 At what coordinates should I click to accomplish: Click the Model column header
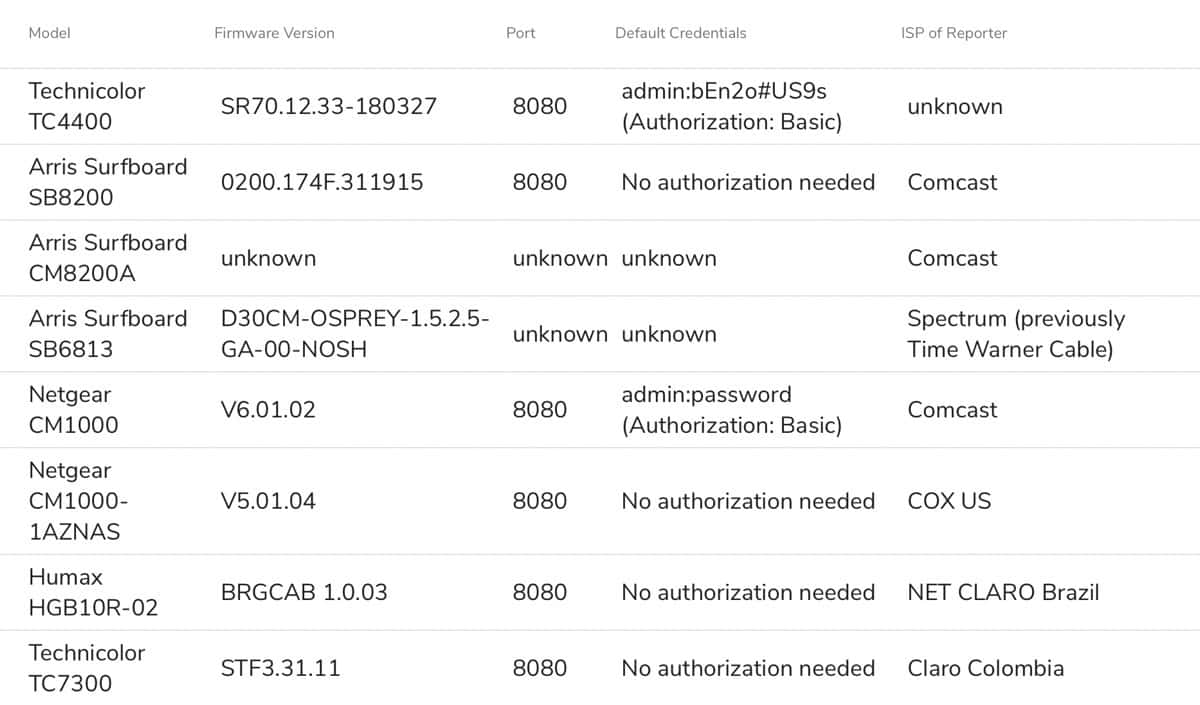(49, 33)
